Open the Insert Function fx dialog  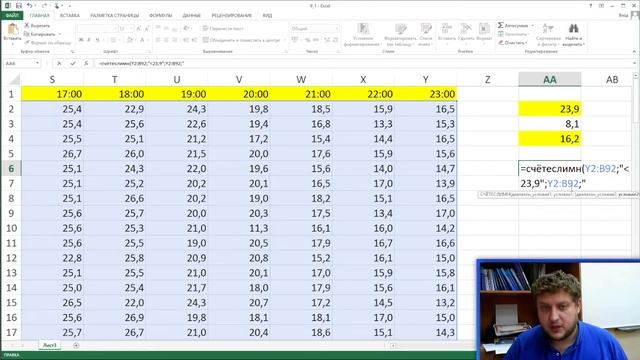[86, 63]
